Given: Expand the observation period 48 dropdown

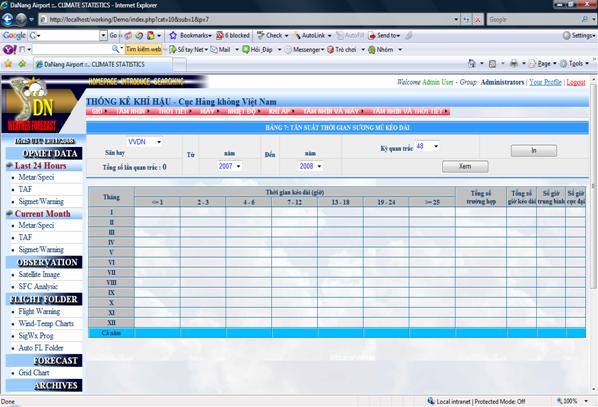Looking at the screenshot, I should tap(427, 146).
